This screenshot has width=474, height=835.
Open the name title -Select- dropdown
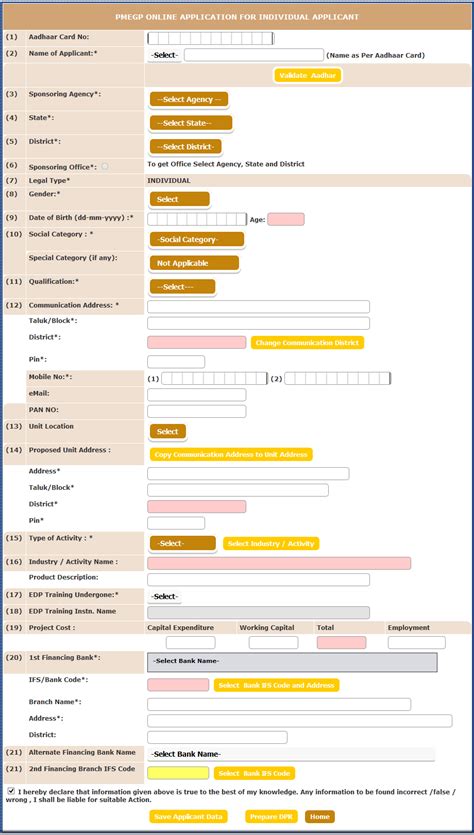pos(165,55)
